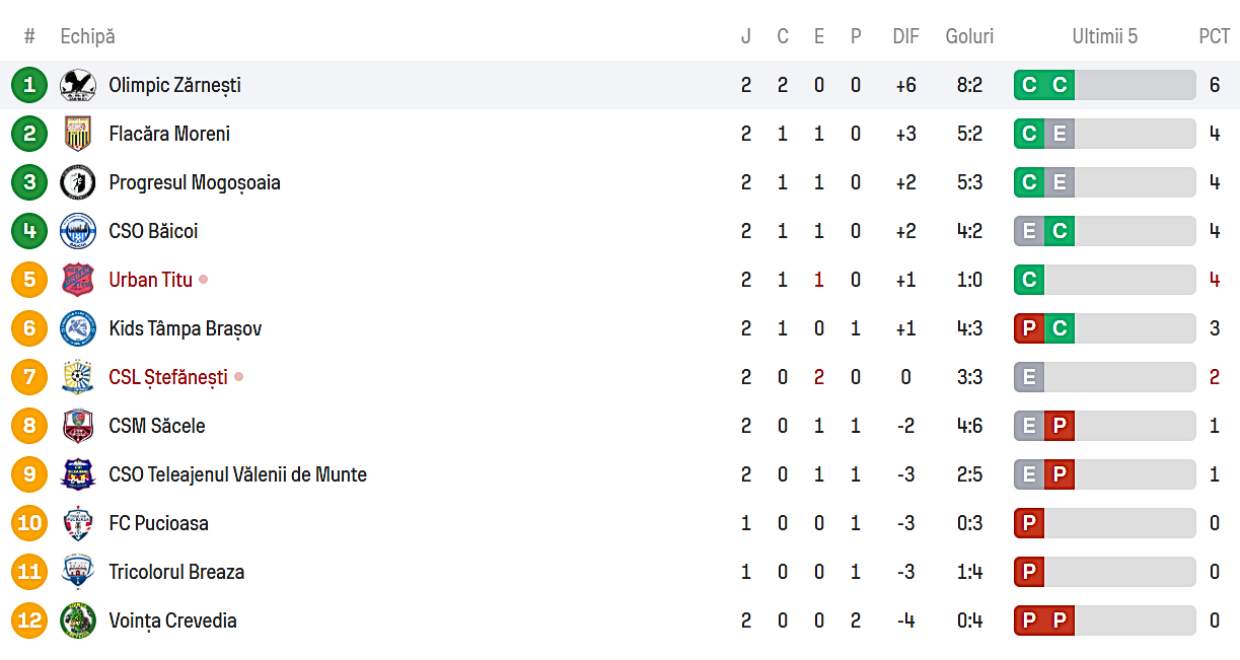Click the red P badge for Kids Tâmpa Brașov
This screenshot has width=1240, height=660.
coord(1029,328)
